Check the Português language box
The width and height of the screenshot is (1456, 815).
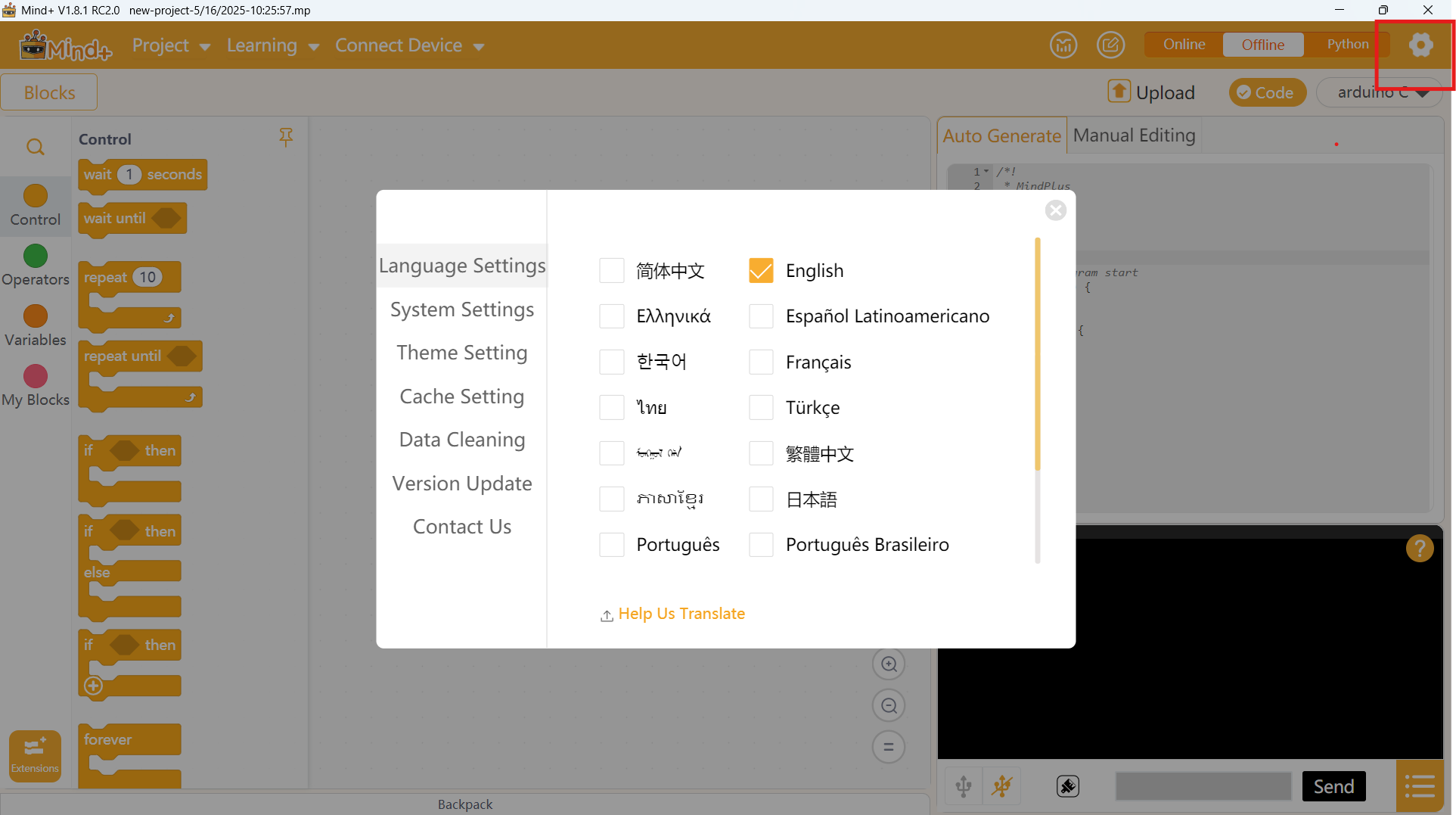pos(611,545)
